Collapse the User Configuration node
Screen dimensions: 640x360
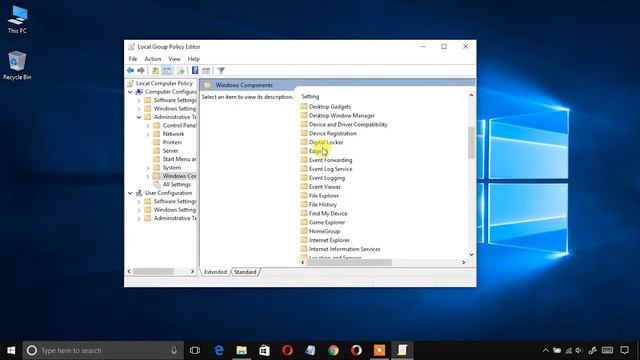pos(130,193)
